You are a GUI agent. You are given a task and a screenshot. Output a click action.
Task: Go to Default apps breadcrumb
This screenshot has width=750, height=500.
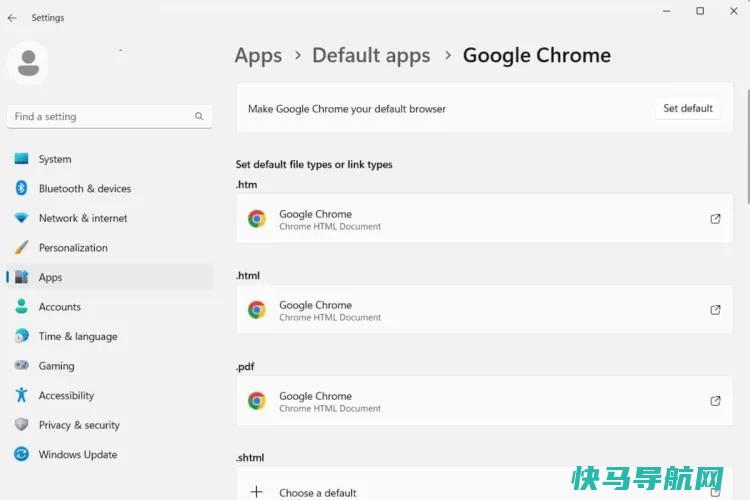coord(371,56)
